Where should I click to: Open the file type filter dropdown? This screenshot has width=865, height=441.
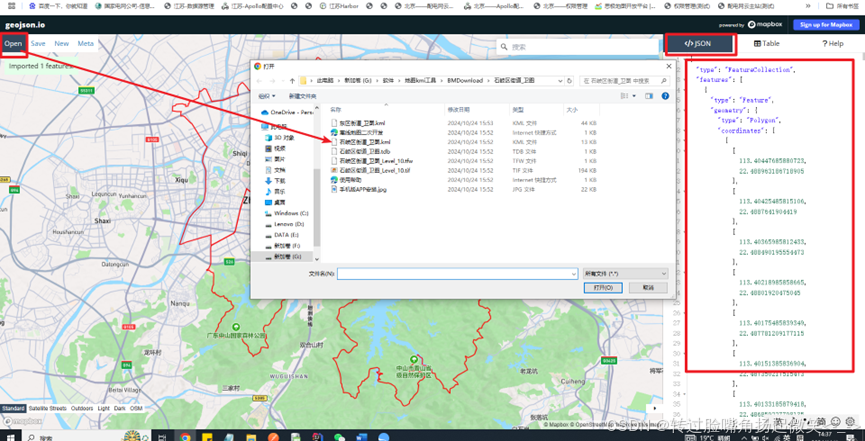[626, 274]
